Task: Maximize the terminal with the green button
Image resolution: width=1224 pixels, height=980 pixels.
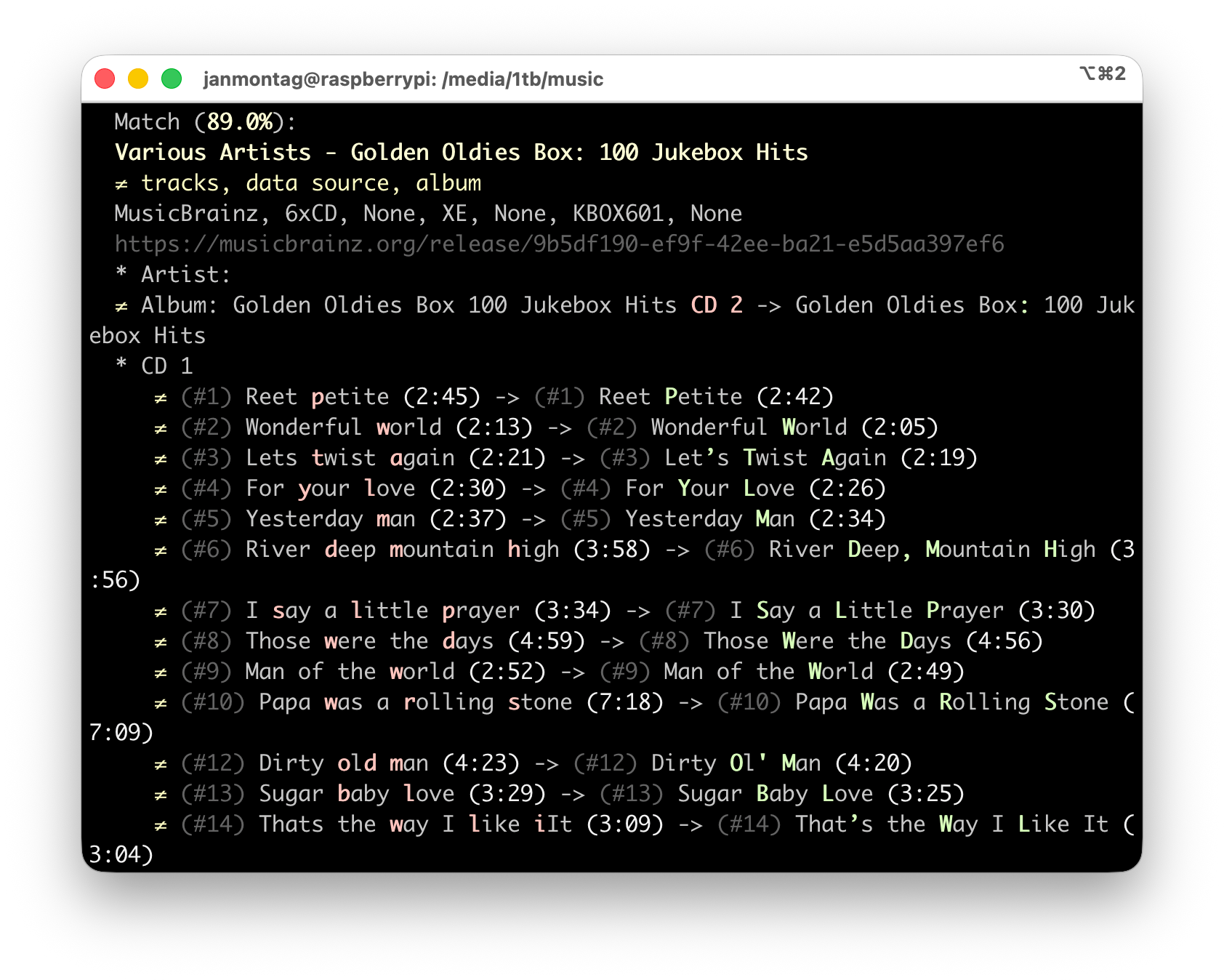Action: click(172, 79)
